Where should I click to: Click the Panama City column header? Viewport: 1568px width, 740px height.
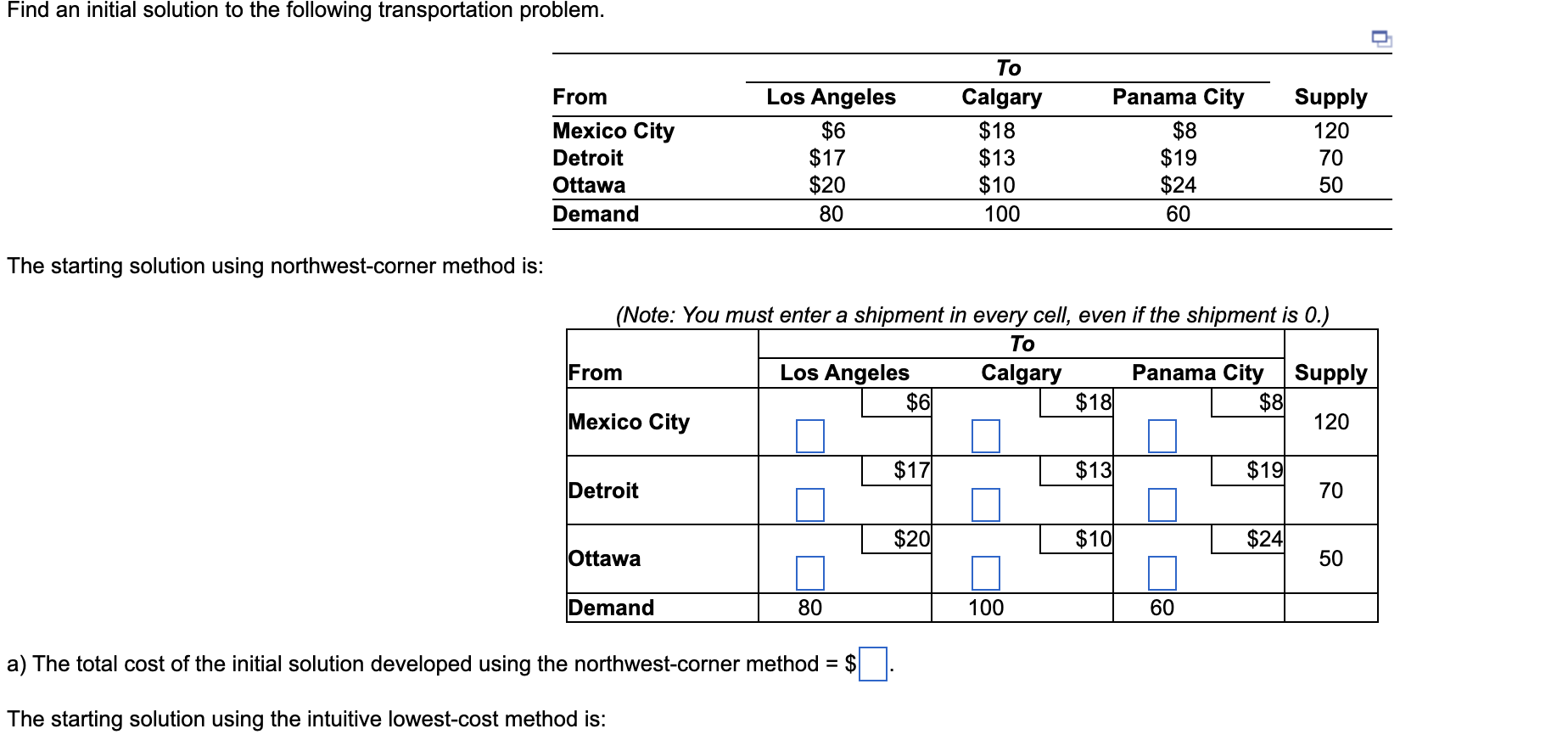(x=1199, y=372)
